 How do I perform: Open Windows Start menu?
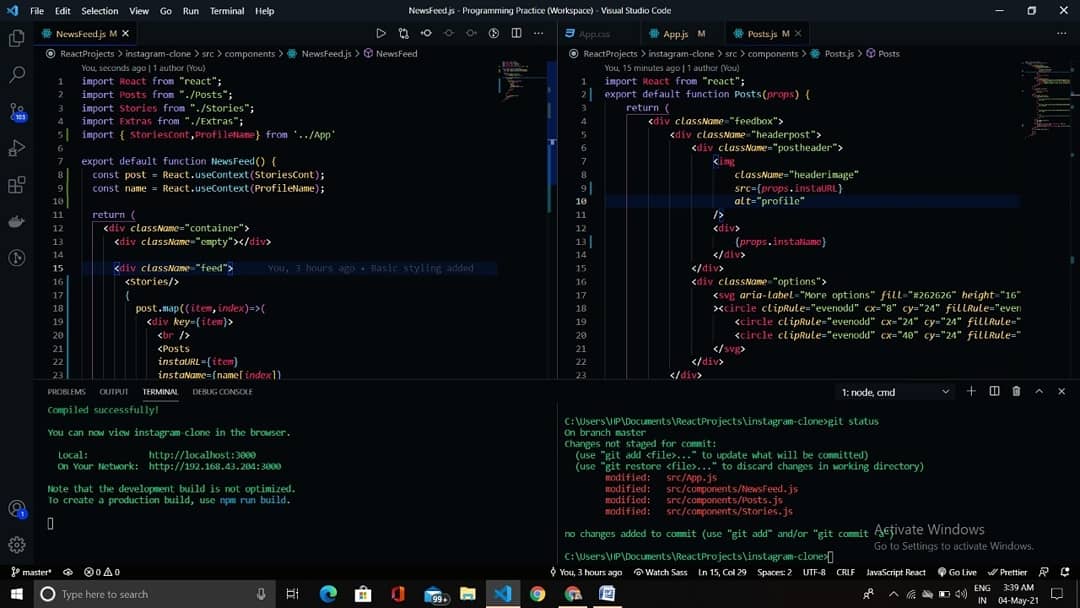pyautogui.click(x=17, y=594)
